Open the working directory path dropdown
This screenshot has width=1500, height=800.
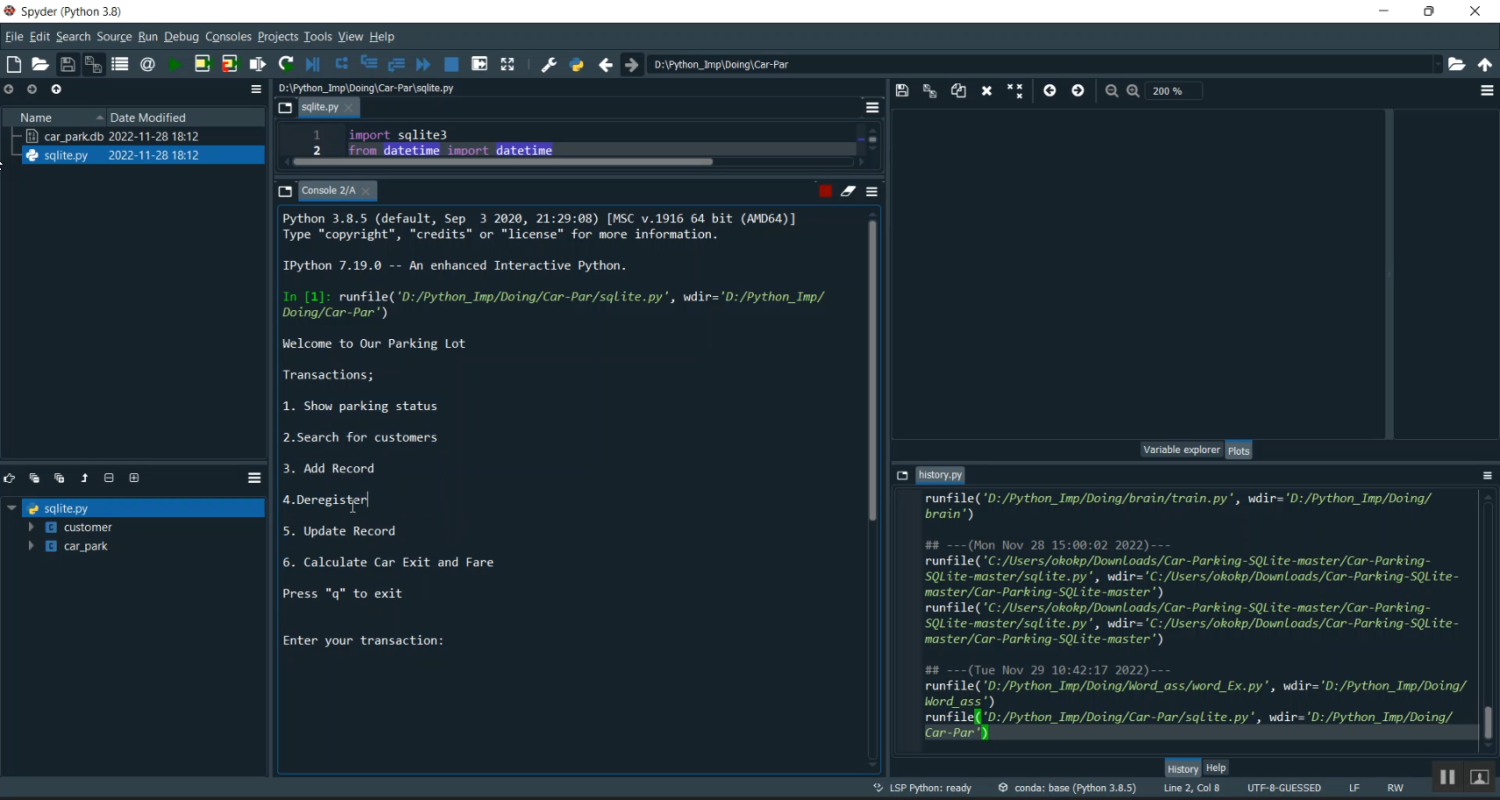pos(1436,64)
